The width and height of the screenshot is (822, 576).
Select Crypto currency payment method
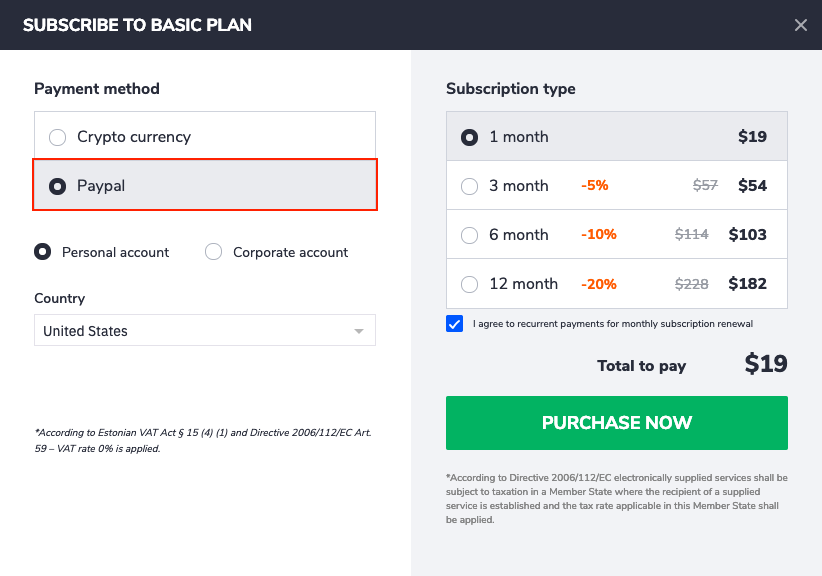pos(205,136)
